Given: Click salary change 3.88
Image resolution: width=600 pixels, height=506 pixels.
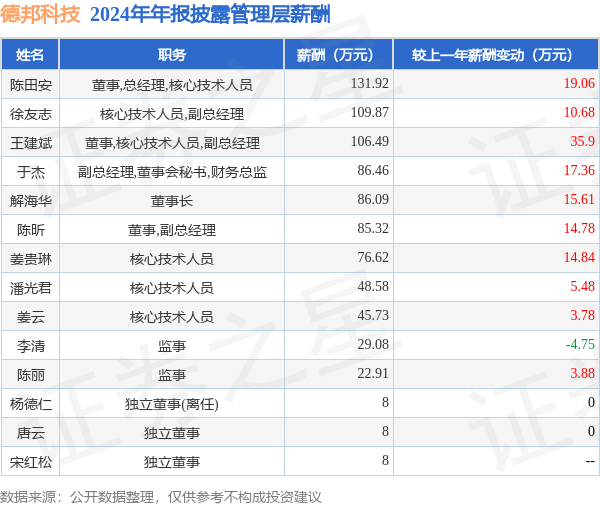Looking at the screenshot, I should [x=582, y=373].
